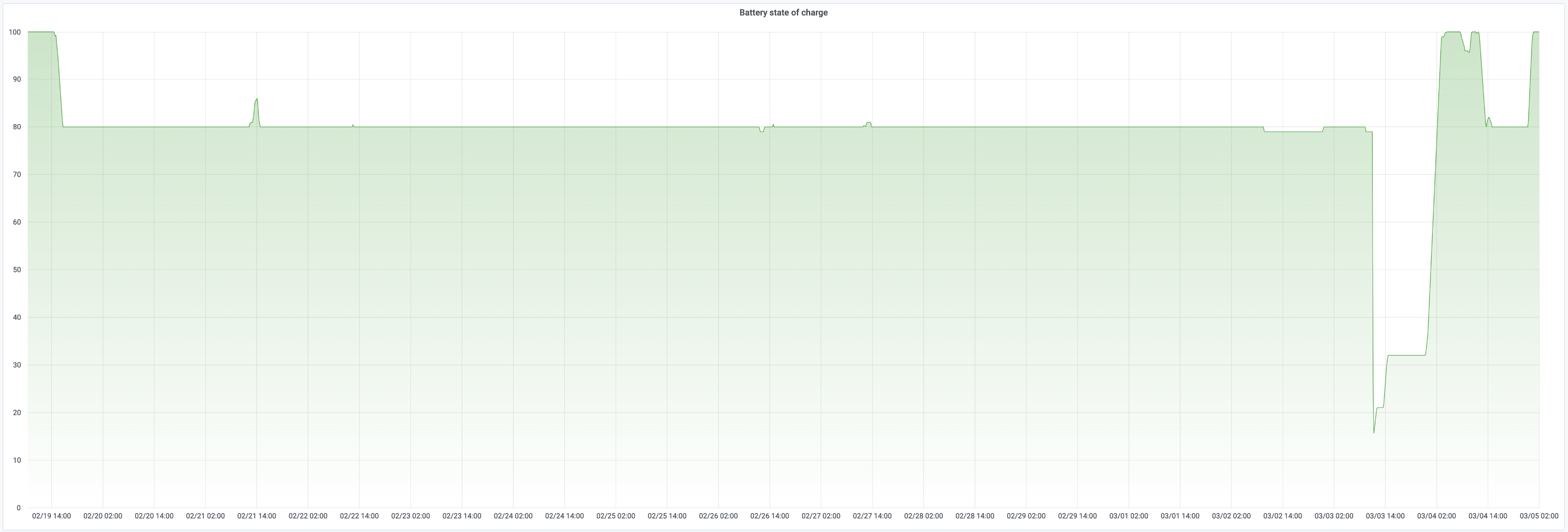Click the charge spike peak near 02/21 14:00
The width and height of the screenshot is (1568, 532).
256,99
